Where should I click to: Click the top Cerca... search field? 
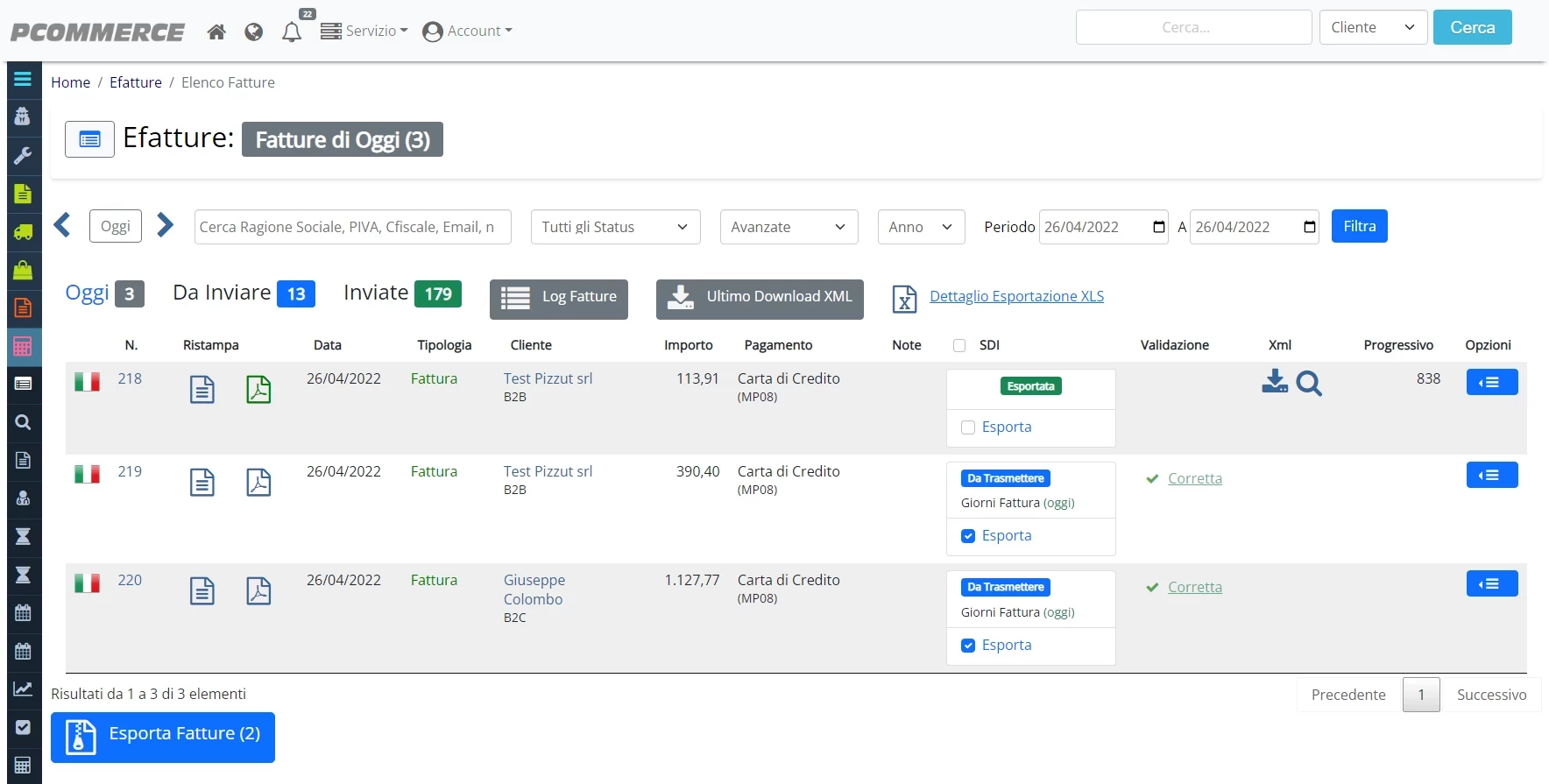click(1193, 27)
